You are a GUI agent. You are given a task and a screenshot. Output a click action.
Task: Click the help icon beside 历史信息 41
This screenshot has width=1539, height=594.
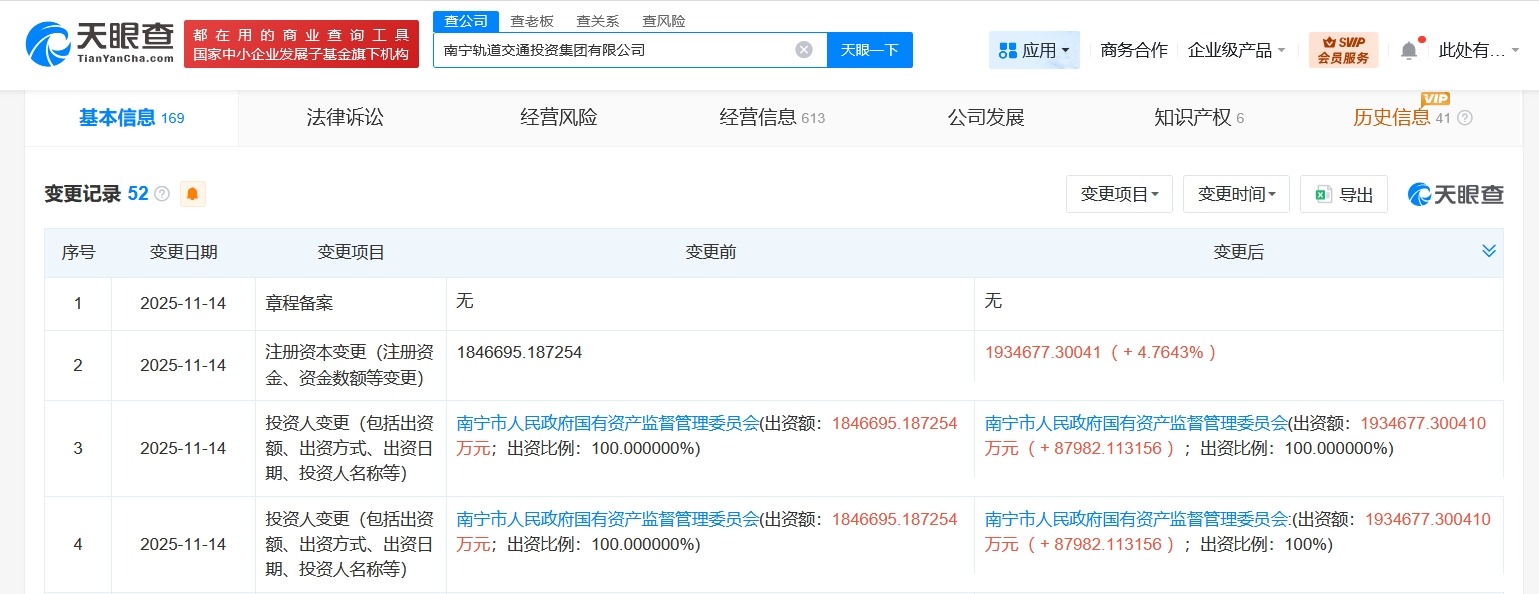(1464, 117)
